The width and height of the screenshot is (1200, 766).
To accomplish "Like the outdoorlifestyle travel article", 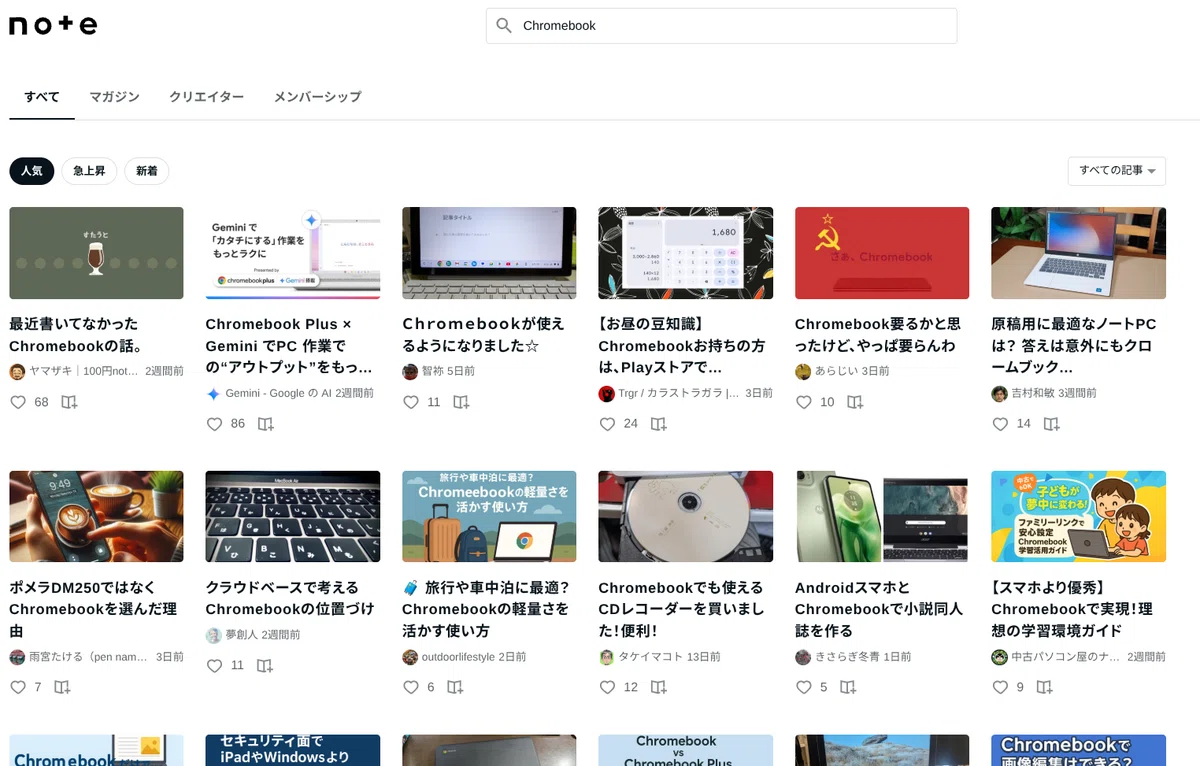I will 411,688.
